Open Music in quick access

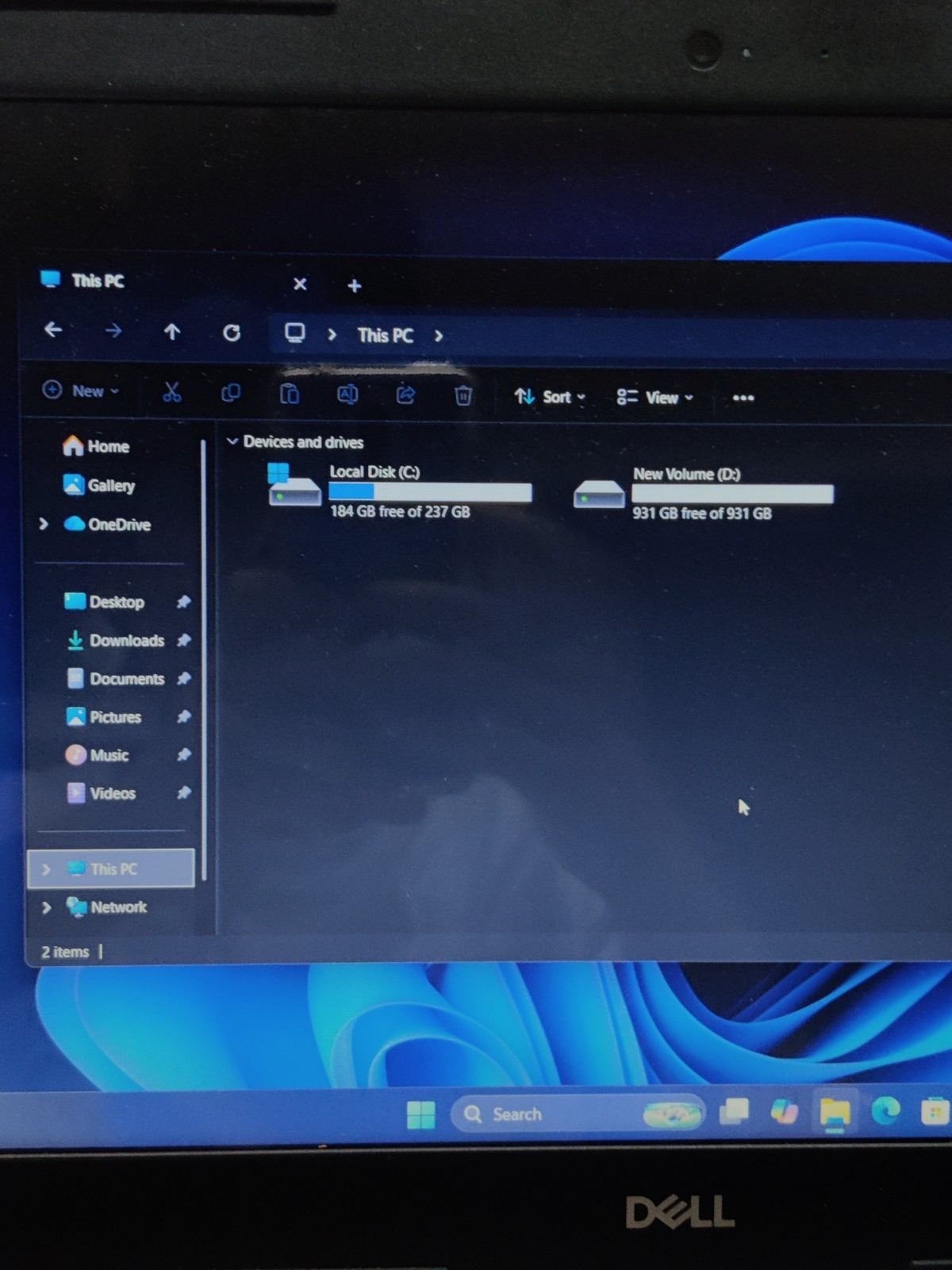pos(98,755)
